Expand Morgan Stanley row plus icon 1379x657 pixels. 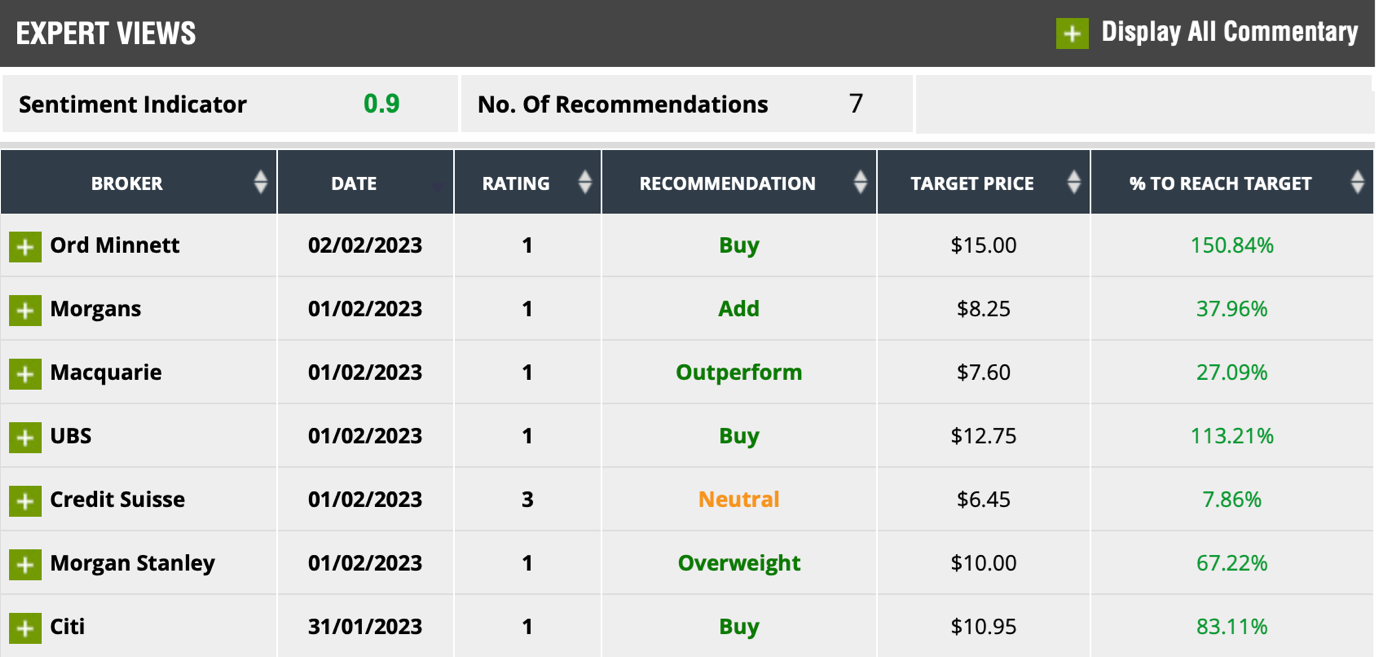point(25,564)
